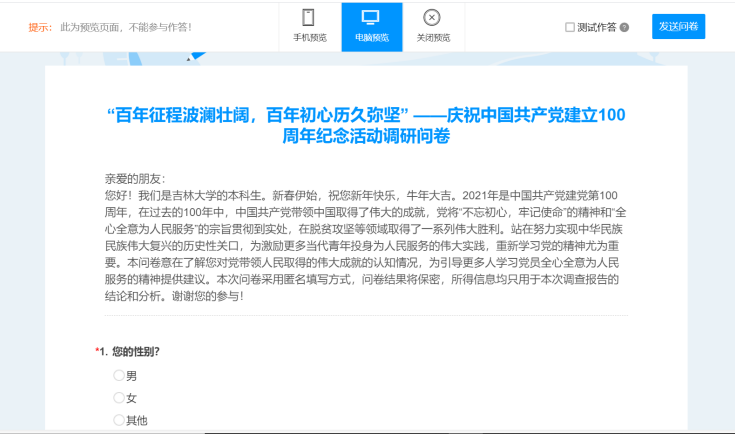Switch to the 手机预览 tab label
Screen dimensions: 735x435
click(309, 38)
